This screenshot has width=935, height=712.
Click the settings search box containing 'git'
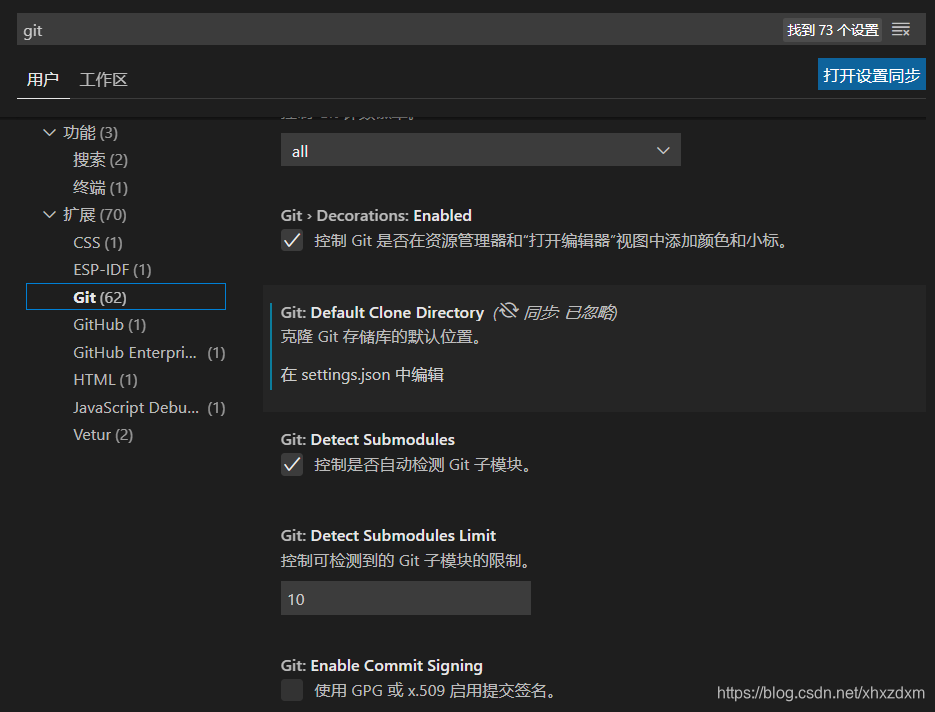(400, 30)
